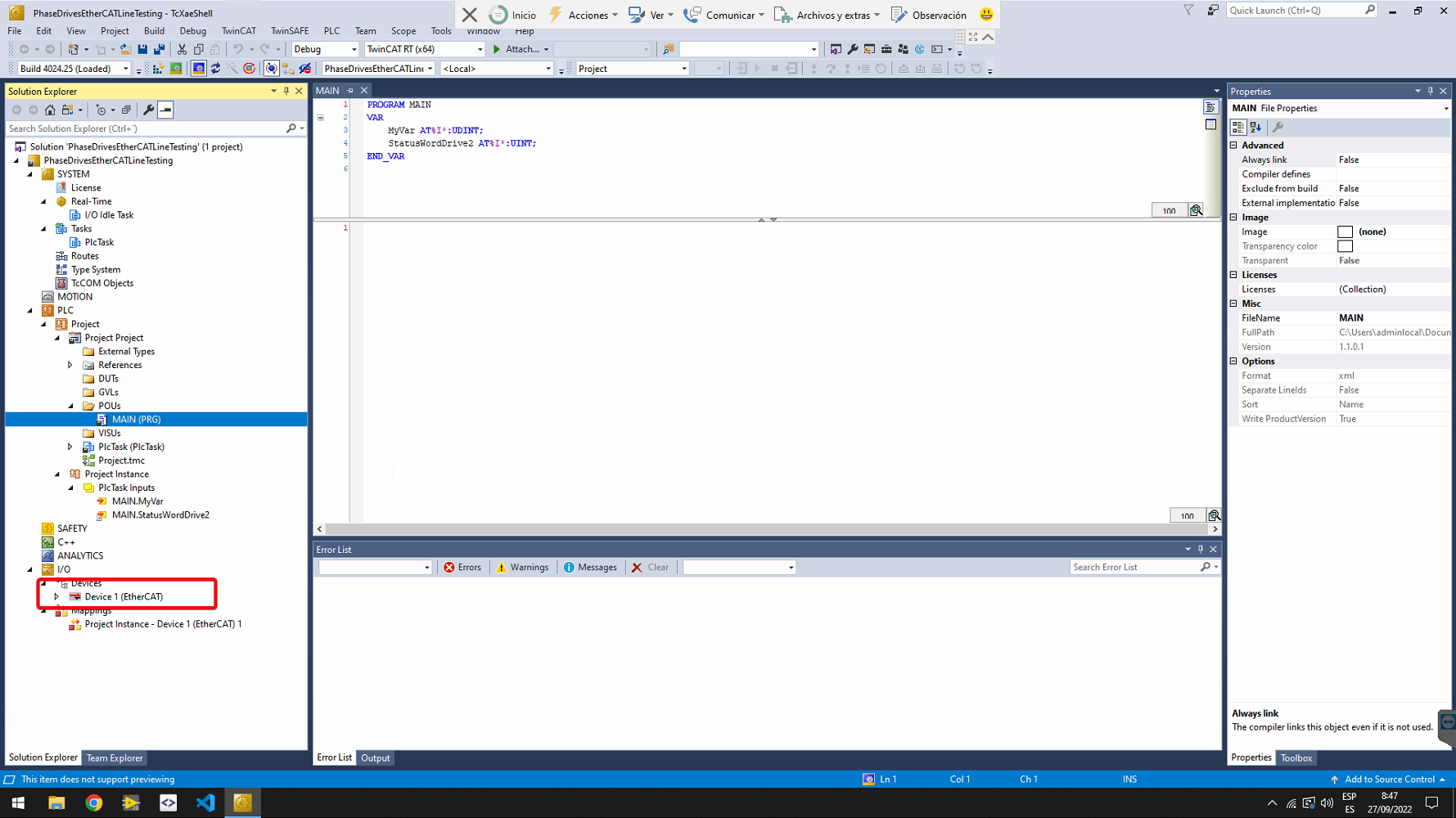Click the Solution Explorer Properties wrench icon
Screen dimensions: 1456x818
(148, 110)
